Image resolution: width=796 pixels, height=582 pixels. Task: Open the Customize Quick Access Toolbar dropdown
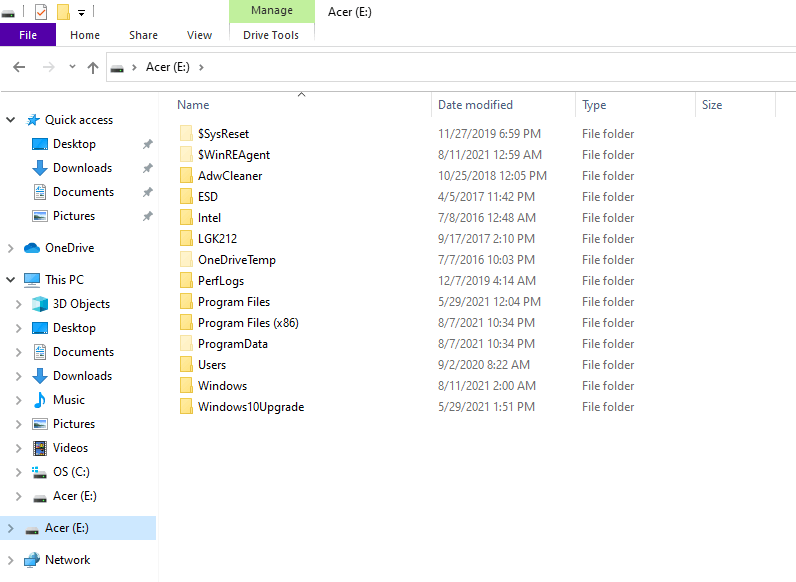coord(81,13)
